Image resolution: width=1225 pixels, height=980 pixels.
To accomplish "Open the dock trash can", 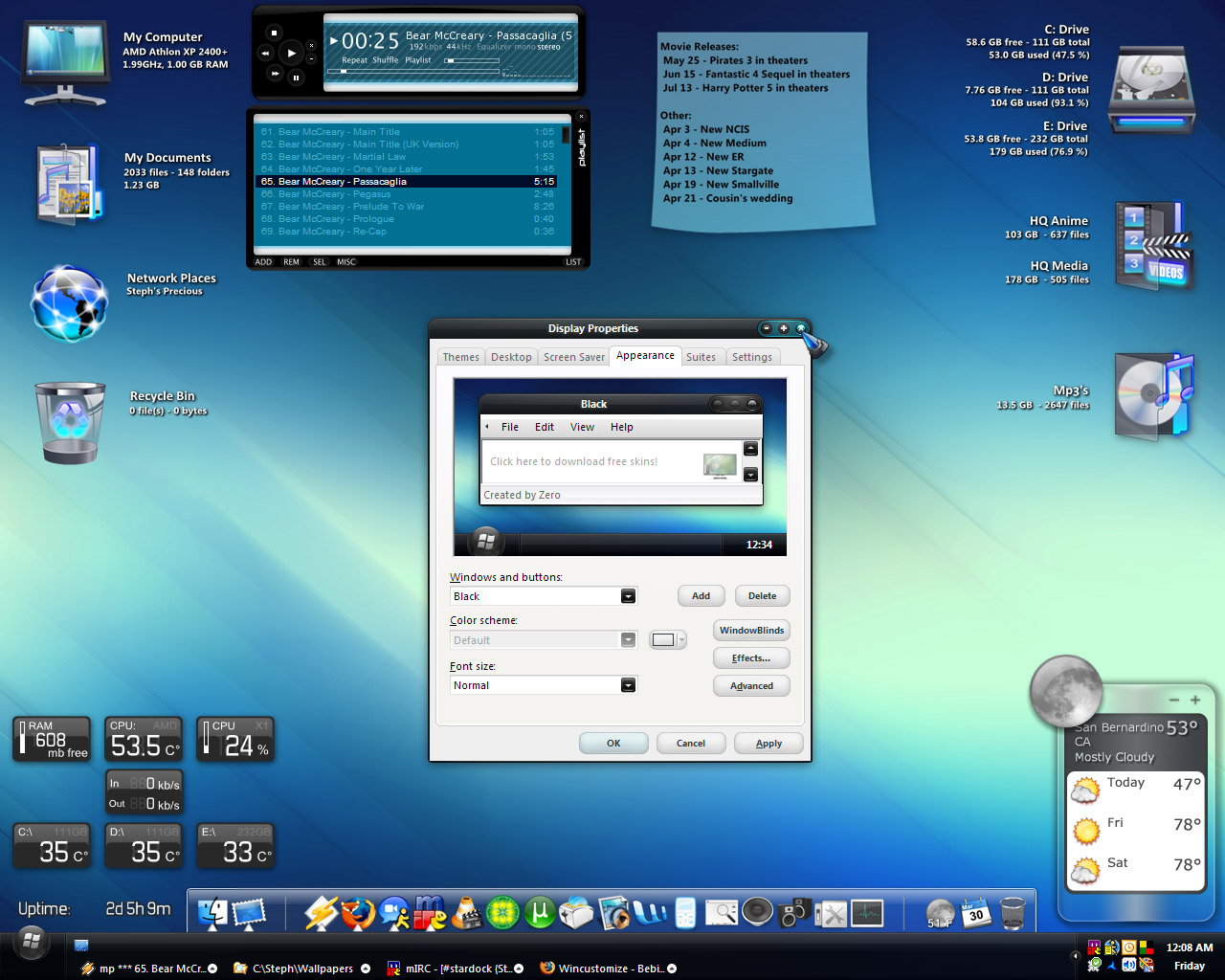I will (1013, 913).
